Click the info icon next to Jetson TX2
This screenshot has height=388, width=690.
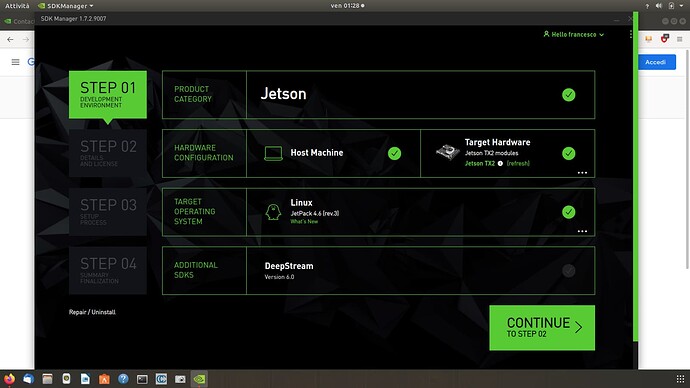point(500,163)
